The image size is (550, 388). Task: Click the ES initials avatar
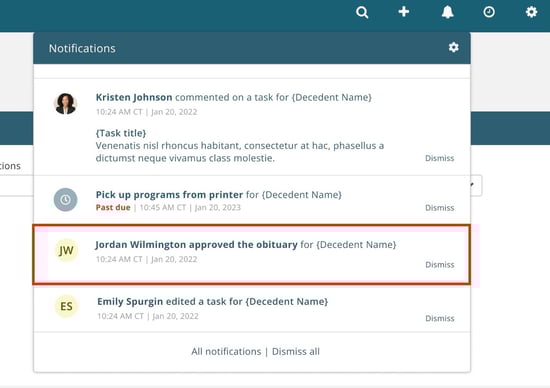(66, 306)
